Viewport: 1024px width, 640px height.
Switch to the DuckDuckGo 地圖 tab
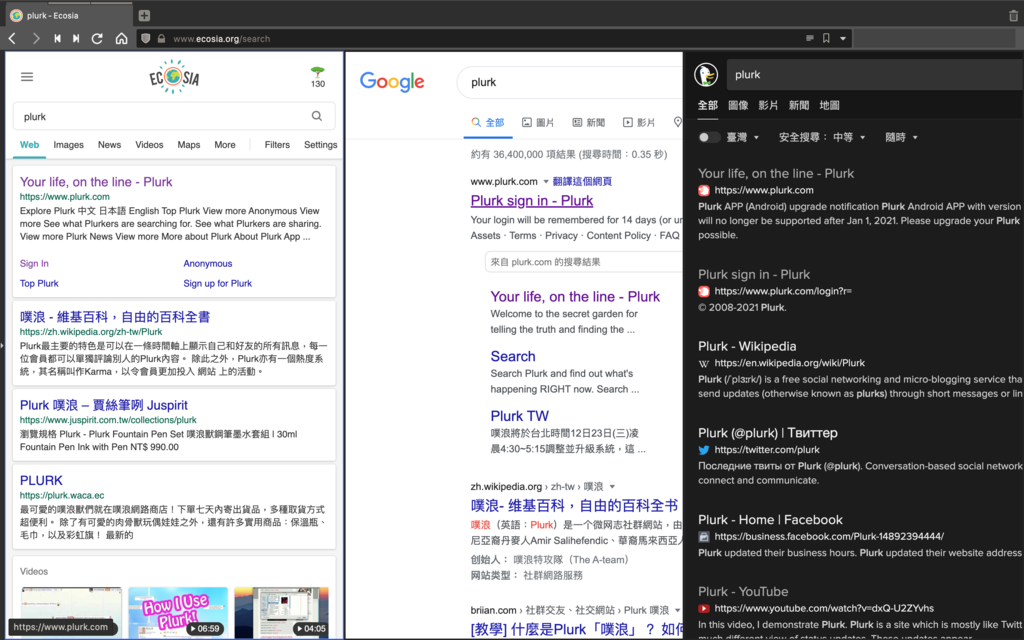[829, 105]
